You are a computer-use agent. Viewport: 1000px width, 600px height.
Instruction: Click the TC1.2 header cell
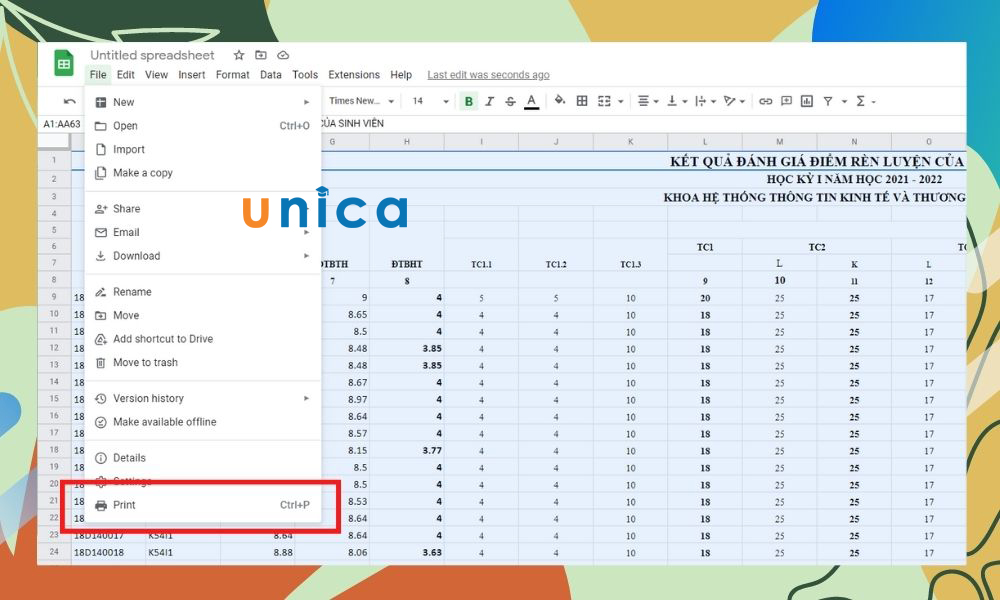[x=555, y=263]
